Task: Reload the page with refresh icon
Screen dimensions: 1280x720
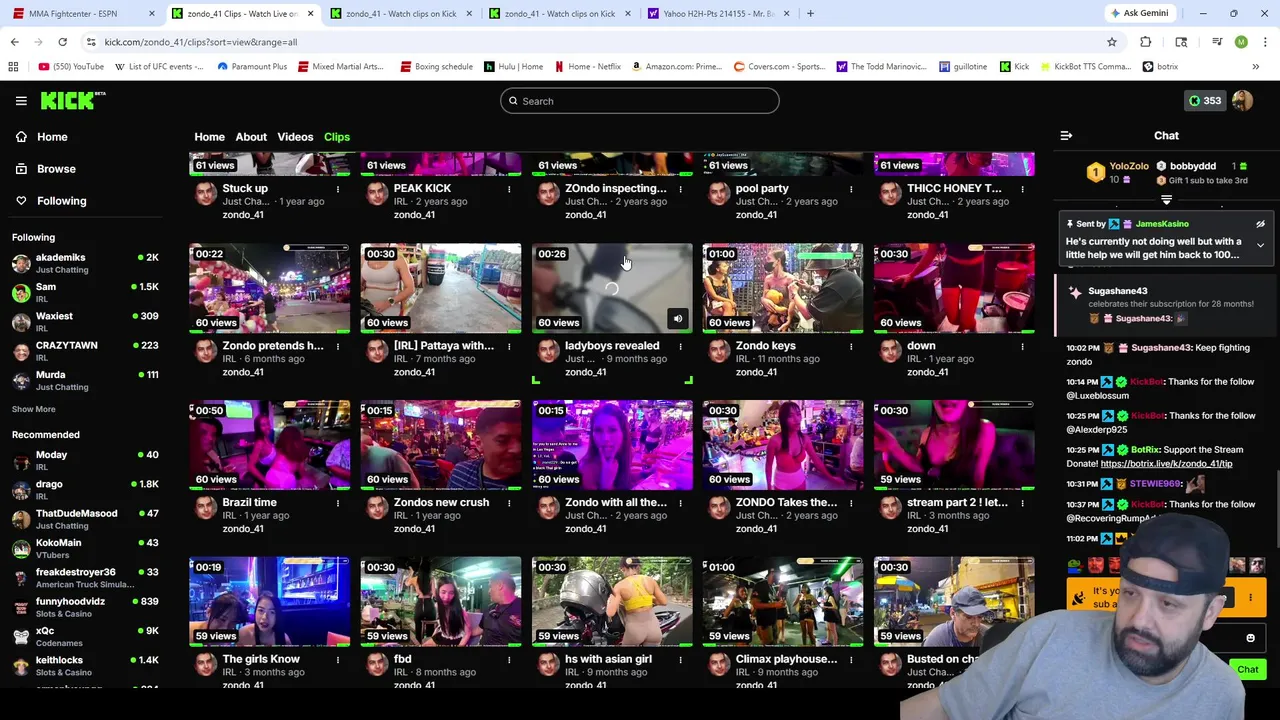Action: tap(62, 42)
